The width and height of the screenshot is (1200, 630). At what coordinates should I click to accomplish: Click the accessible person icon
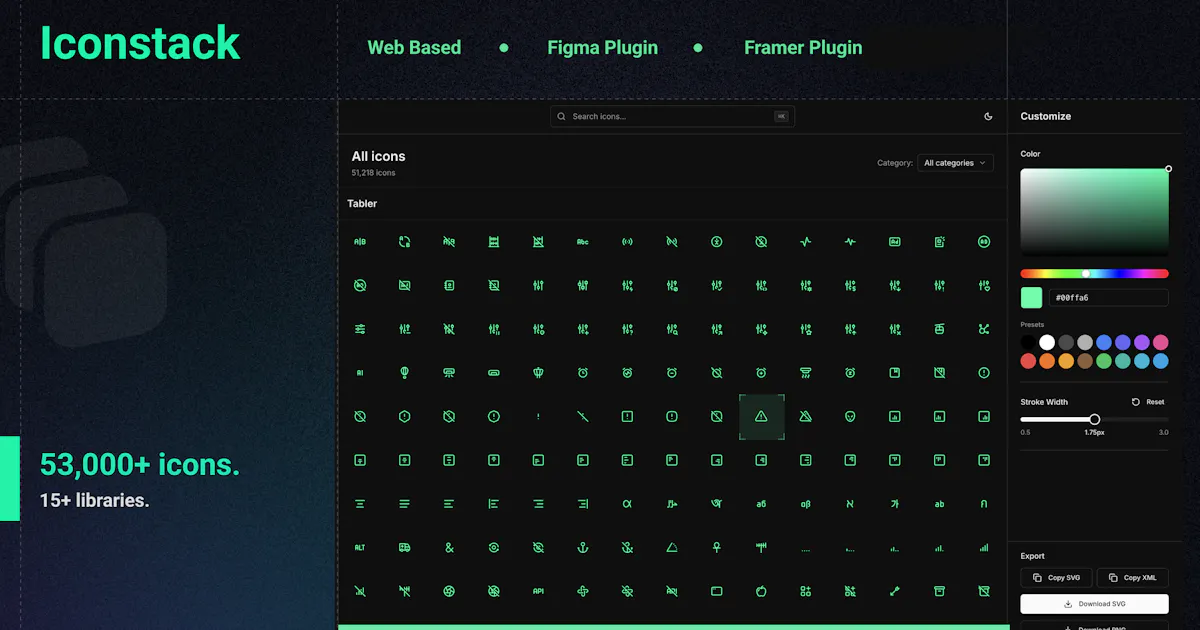click(x=716, y=242)
